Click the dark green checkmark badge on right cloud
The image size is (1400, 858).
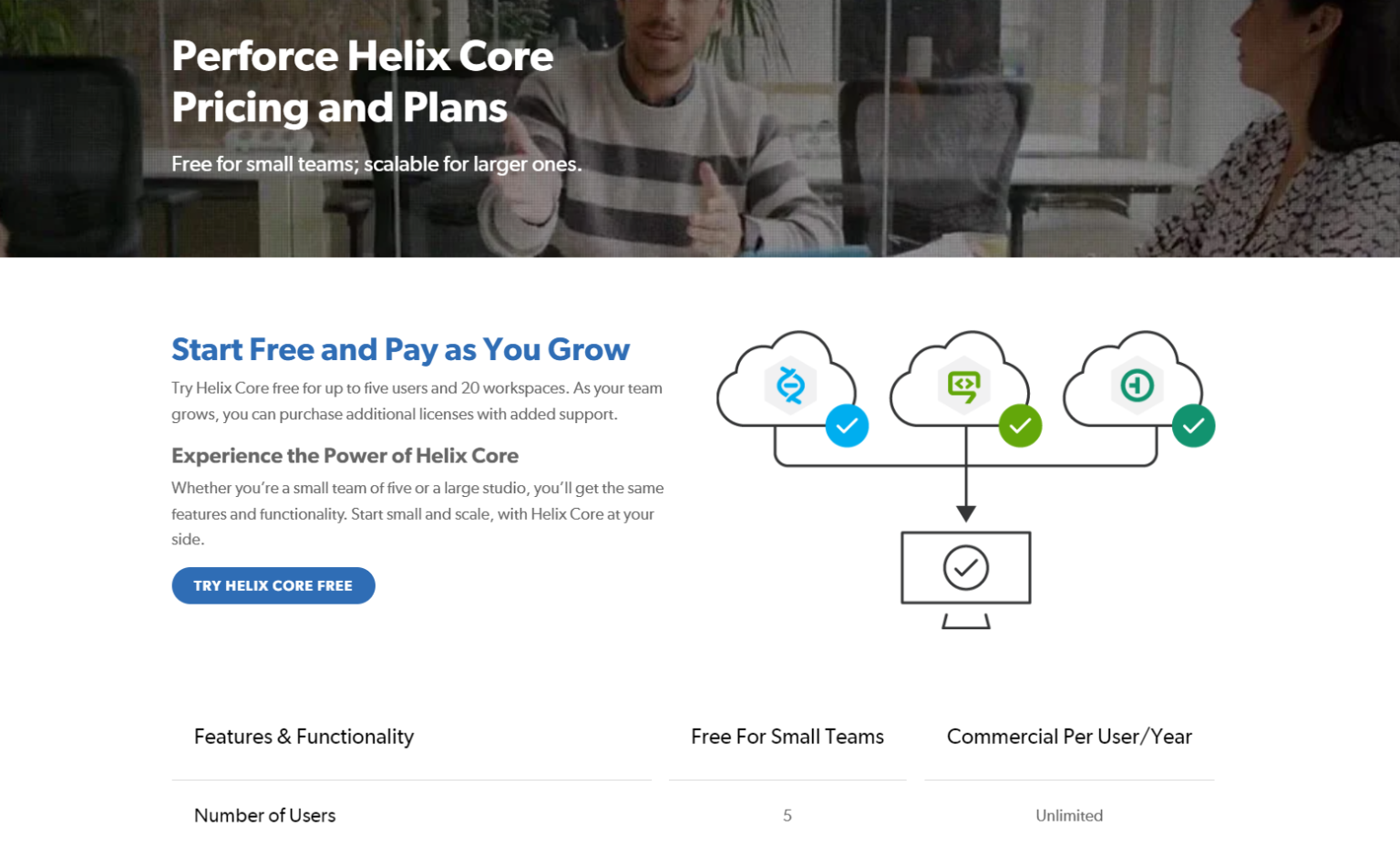point(1193,426)
